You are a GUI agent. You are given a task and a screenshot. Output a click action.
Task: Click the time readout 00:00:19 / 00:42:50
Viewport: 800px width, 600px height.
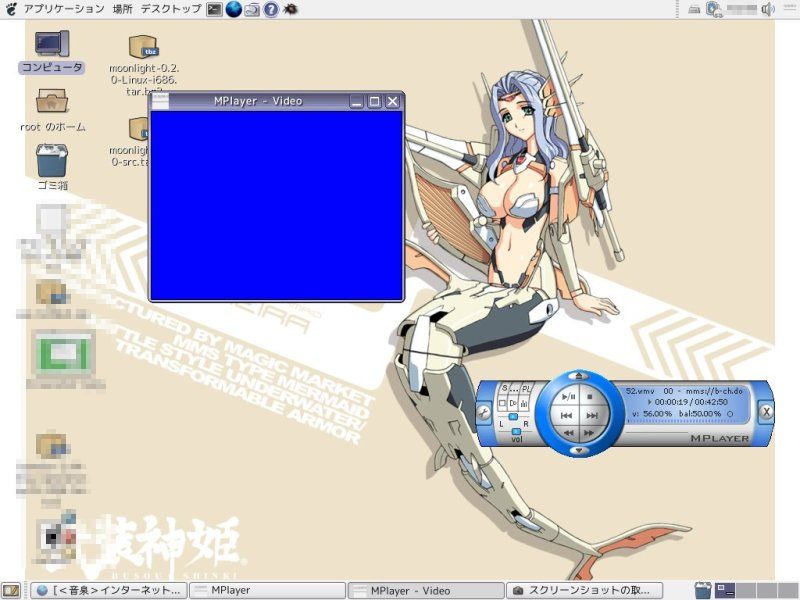(691, 402)
